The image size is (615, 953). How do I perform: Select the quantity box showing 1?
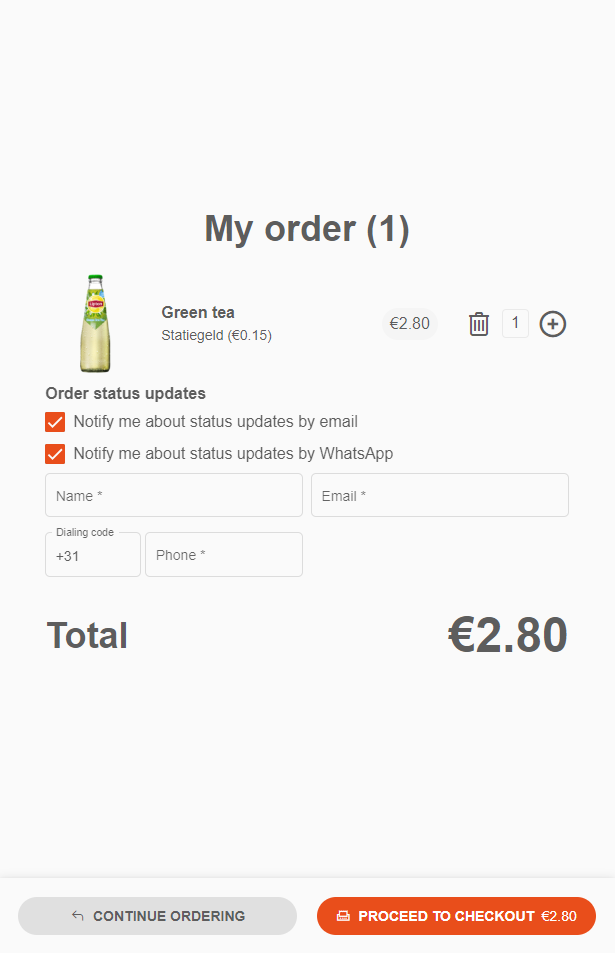pyautogui.click(x=515, y=323)
